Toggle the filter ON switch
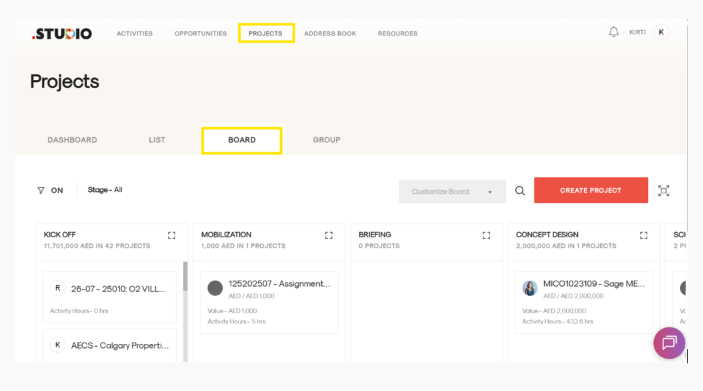703x391 pixels. tap(57, 191)
